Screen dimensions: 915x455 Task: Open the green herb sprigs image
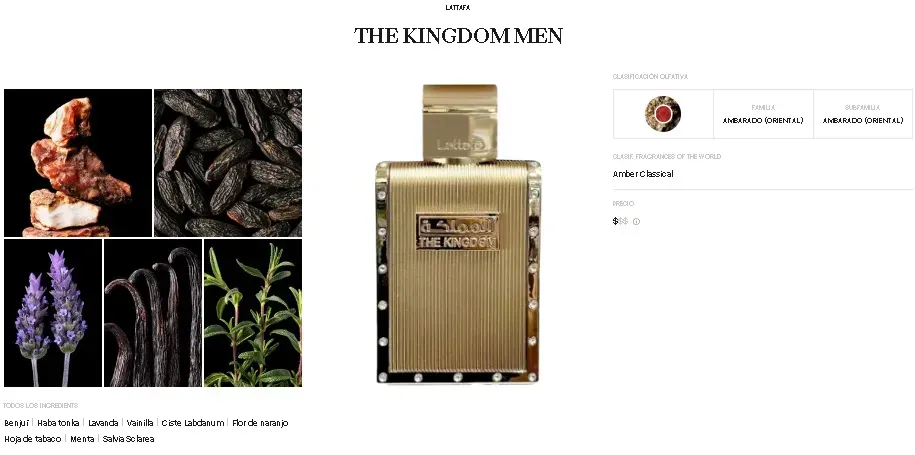coord(253,313)
